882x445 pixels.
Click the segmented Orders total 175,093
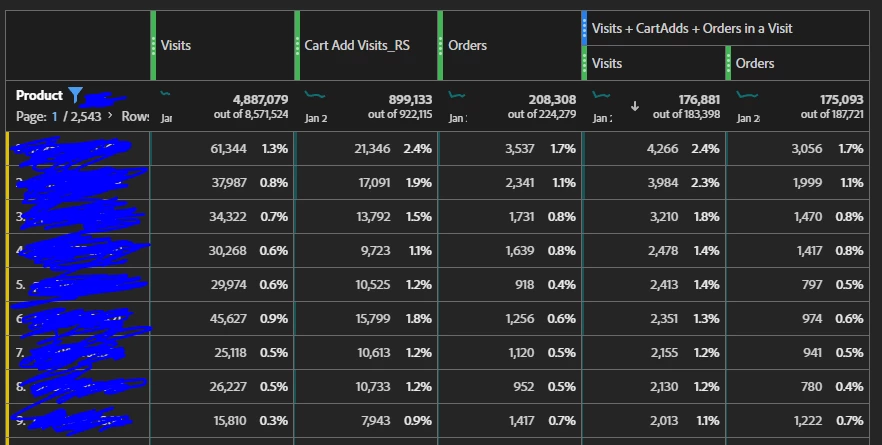[x=842, y=100]
